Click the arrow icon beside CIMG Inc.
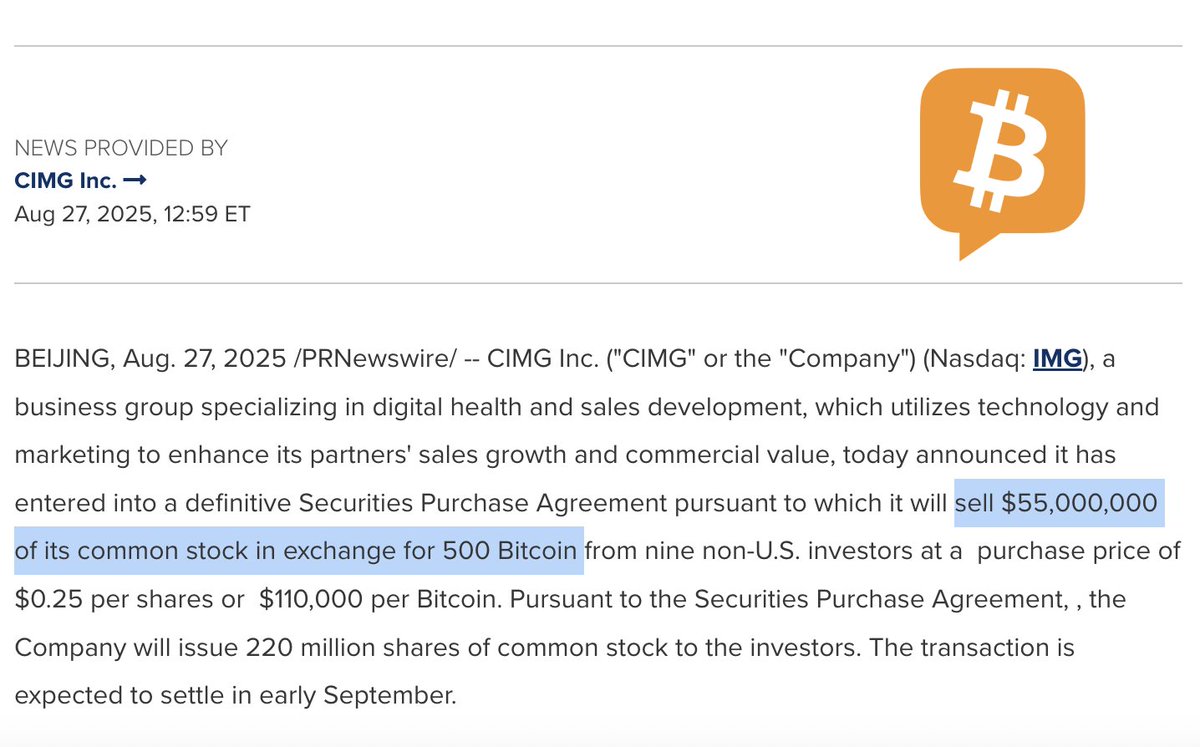 135,181
